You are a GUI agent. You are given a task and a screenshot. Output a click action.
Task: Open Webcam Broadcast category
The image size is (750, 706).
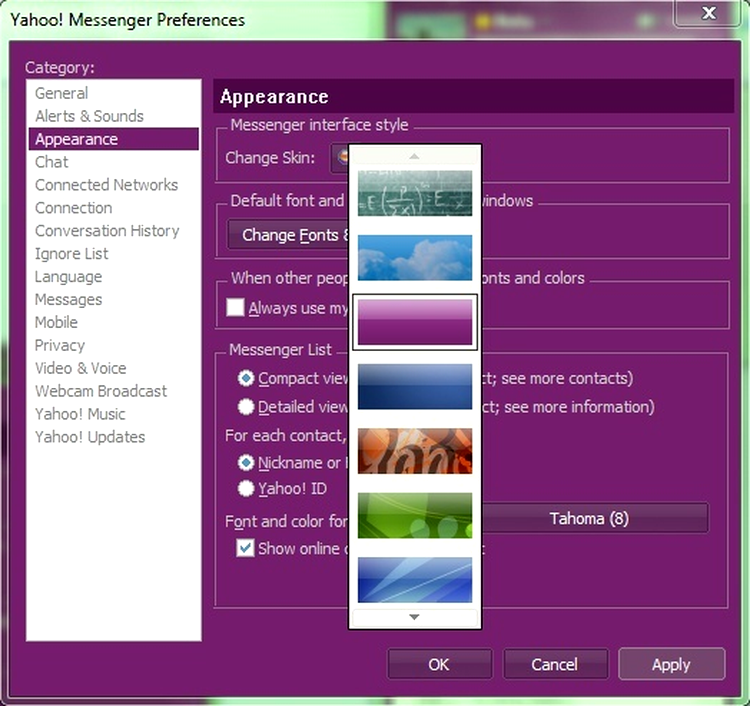[114, 391]
